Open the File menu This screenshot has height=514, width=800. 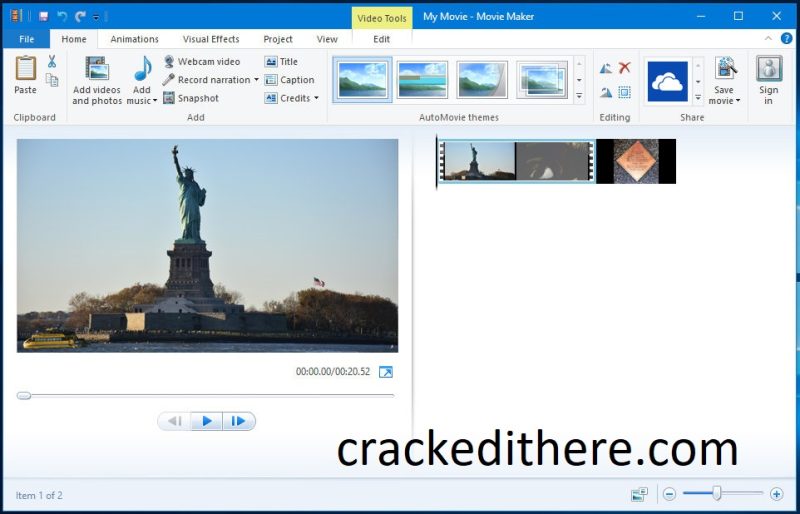point(27,39)
